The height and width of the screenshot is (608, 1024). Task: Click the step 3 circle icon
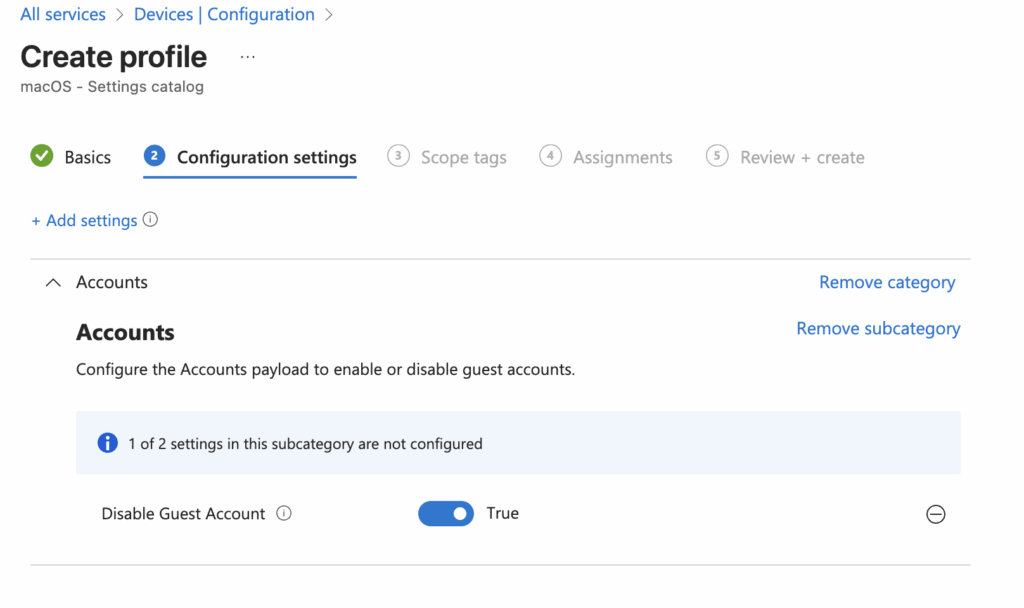click(398, 156)
